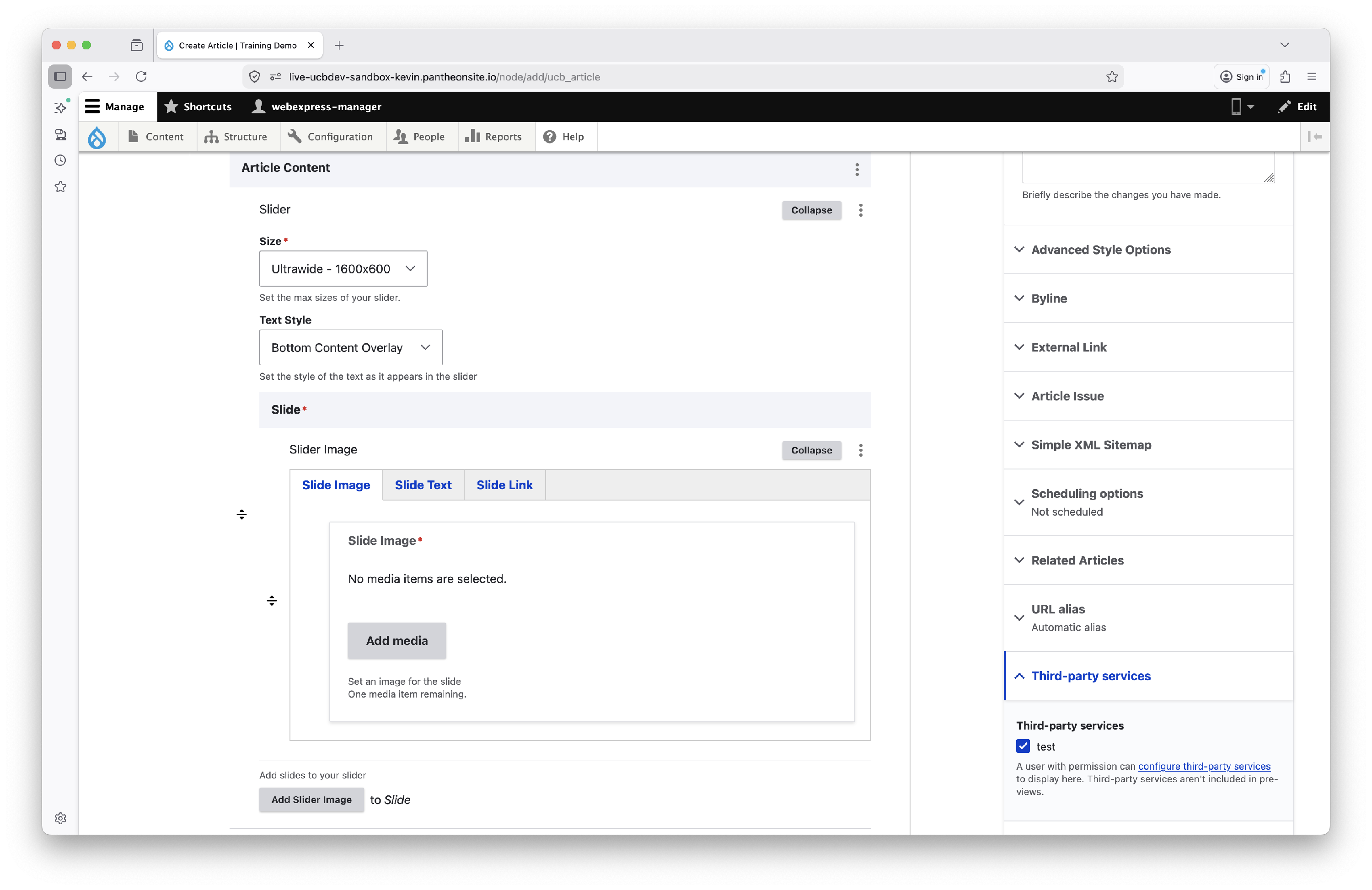
Task: Open the Article Content three-dot menu
Action: point(857,169)
